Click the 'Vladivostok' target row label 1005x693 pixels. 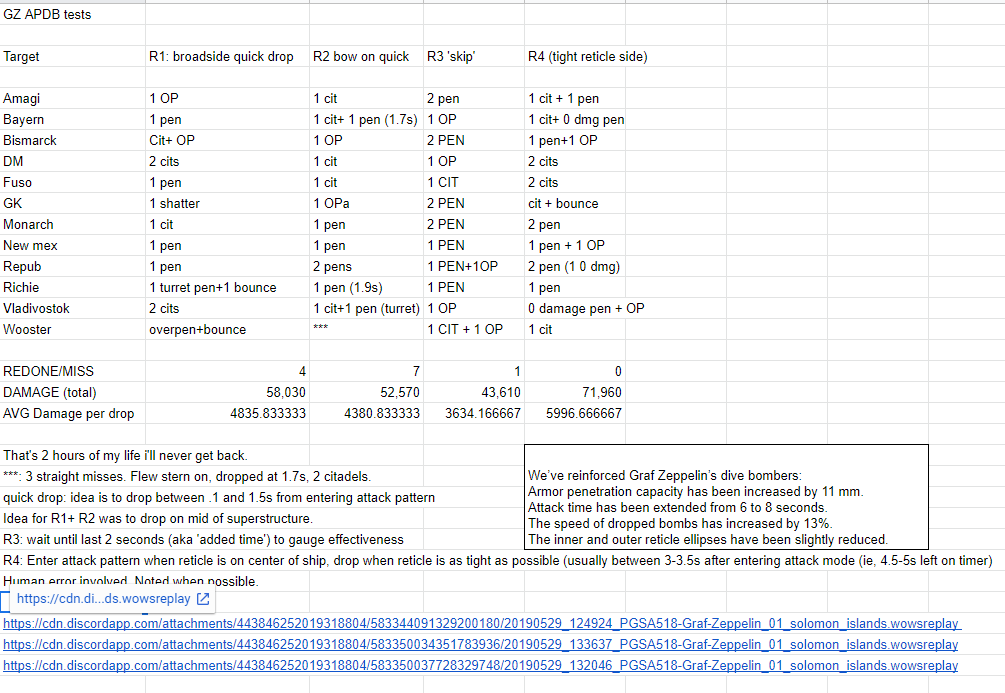pos(35,308)
